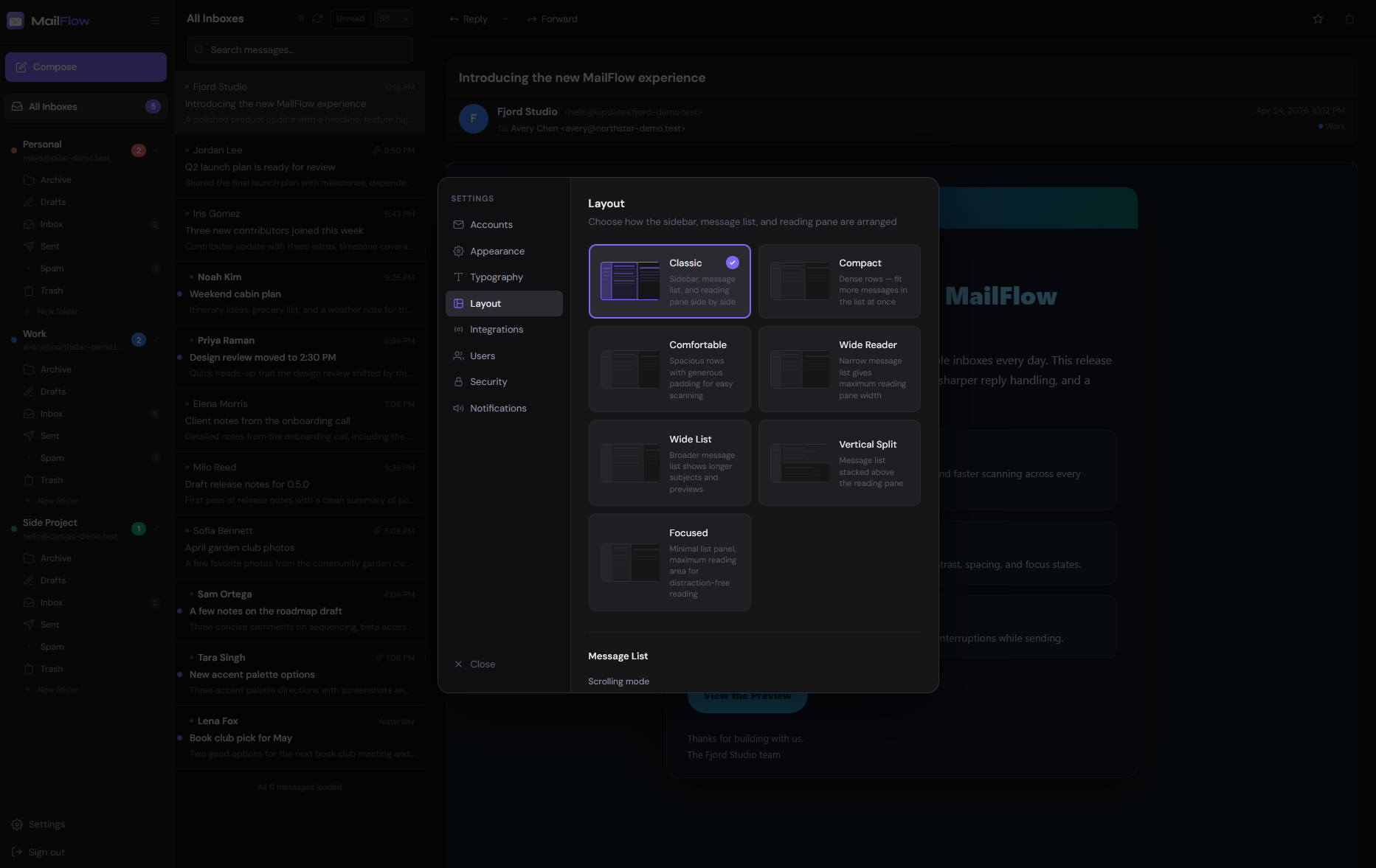Close the settings dialog
1376x868 pixels.
click(x=474, y=664)
